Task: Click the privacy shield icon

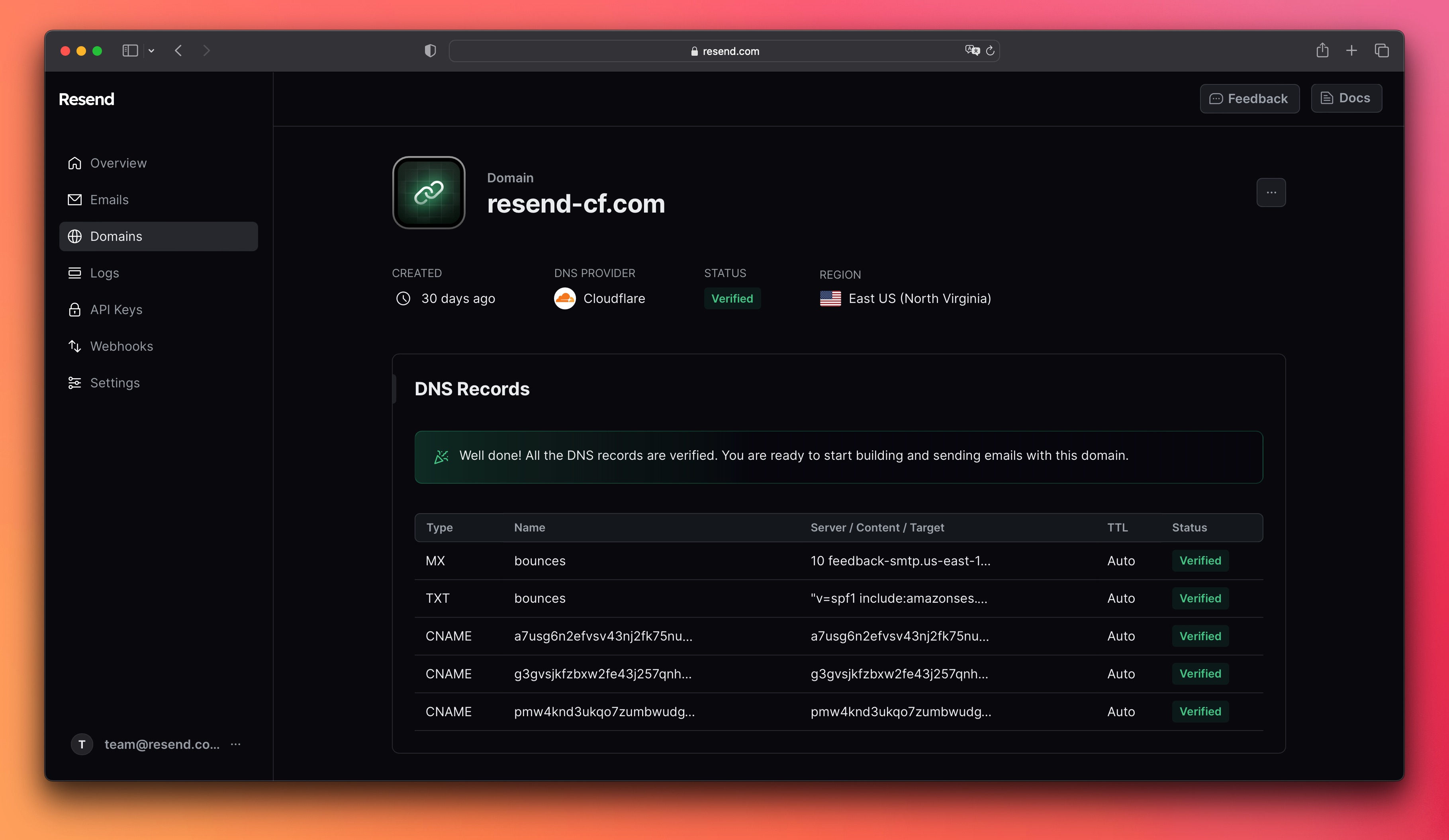Action: 430,51
